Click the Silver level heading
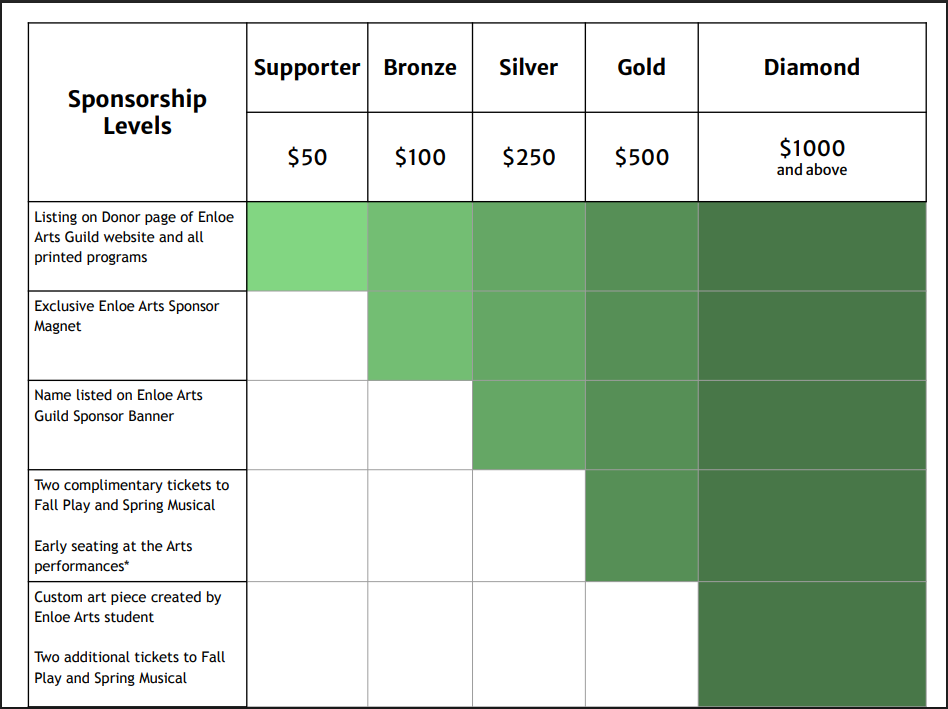The height and width of the screenshot is (709, 948). [528, 68]
